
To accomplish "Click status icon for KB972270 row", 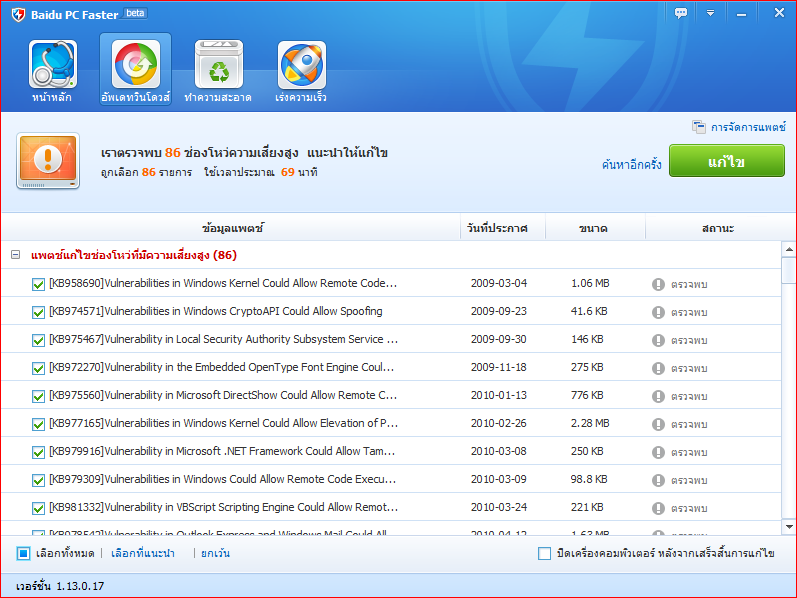I will click(658, 368).
